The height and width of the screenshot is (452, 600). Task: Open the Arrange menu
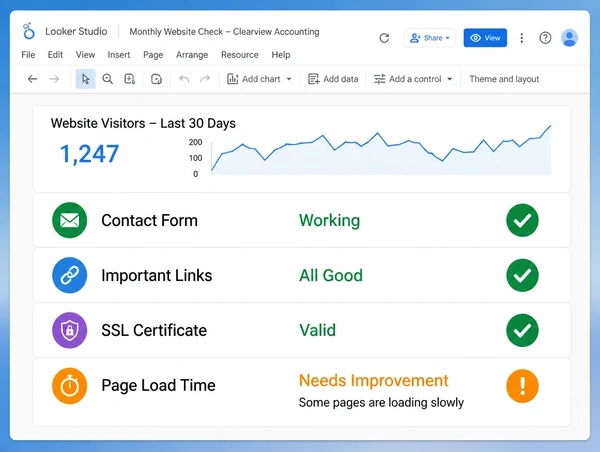192,55
